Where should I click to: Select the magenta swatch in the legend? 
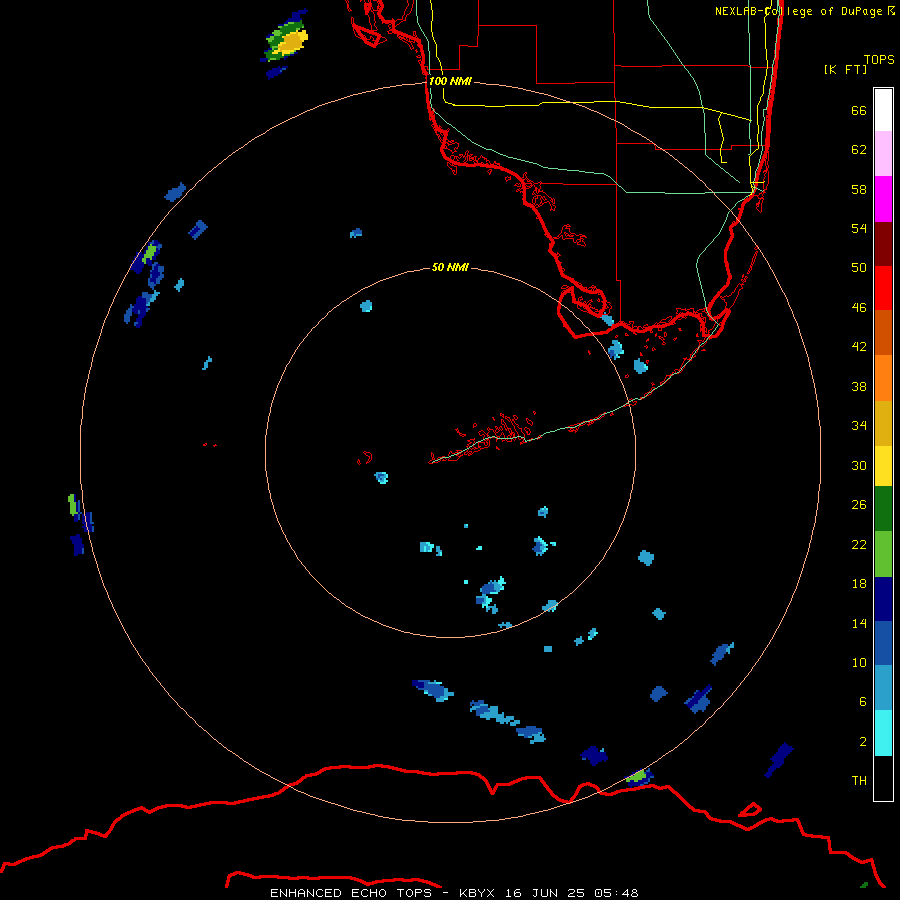[x=883, y=199]
